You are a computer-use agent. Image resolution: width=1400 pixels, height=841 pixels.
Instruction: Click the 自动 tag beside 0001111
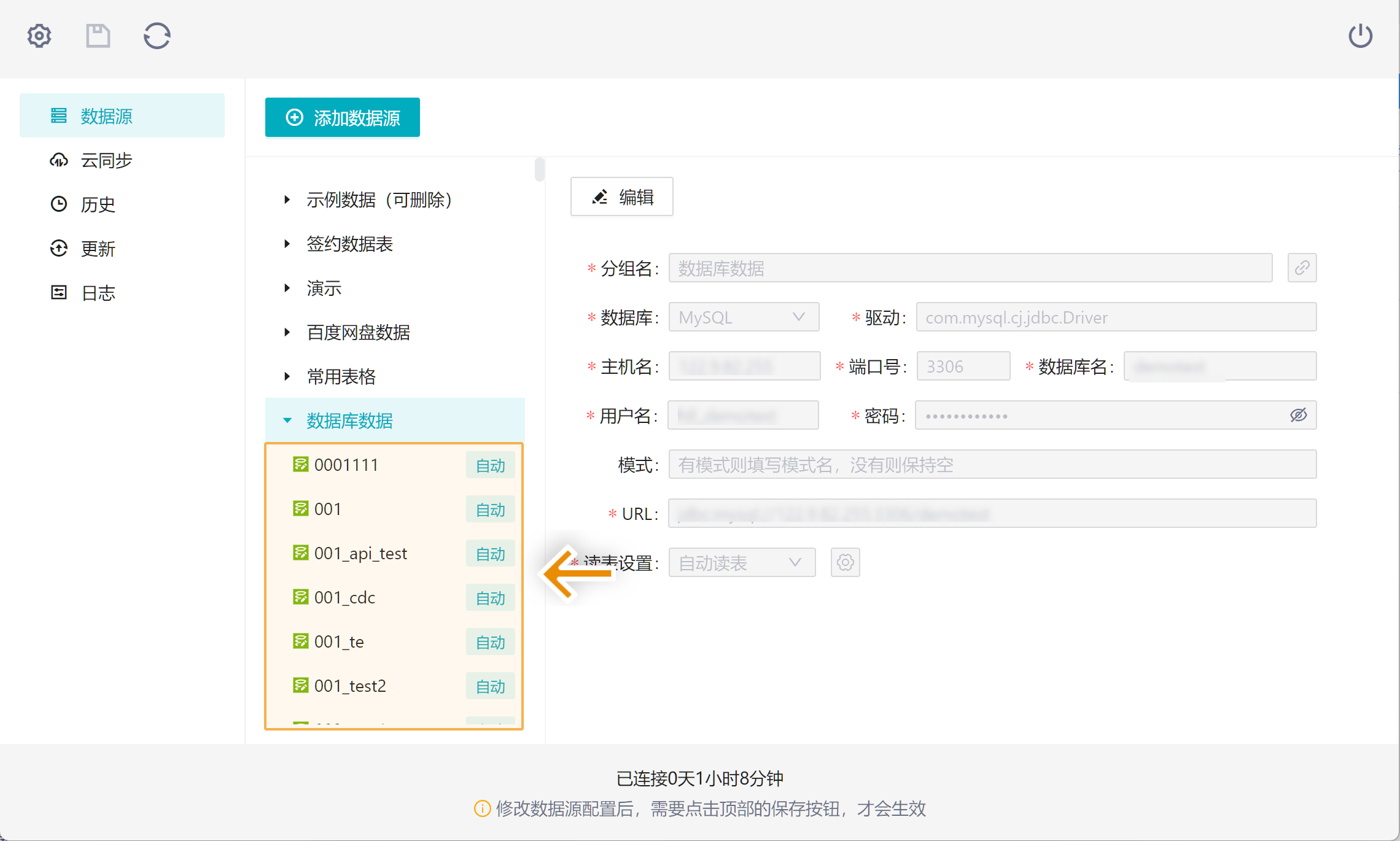pos(491,465)
